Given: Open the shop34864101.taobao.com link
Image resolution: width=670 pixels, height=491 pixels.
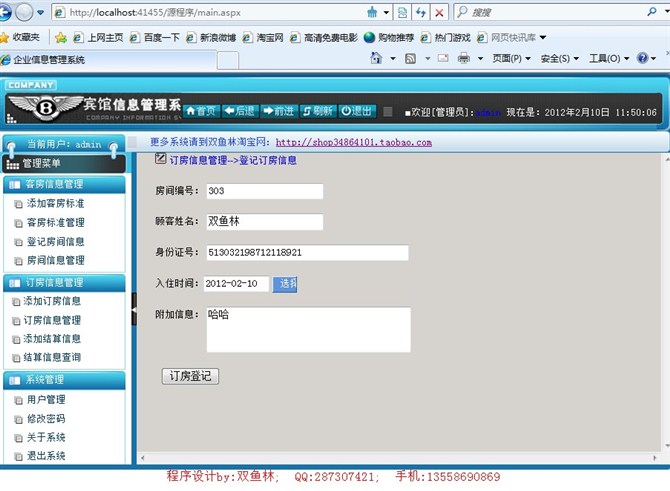Looking at the screenshot, I should pos(353,143).
